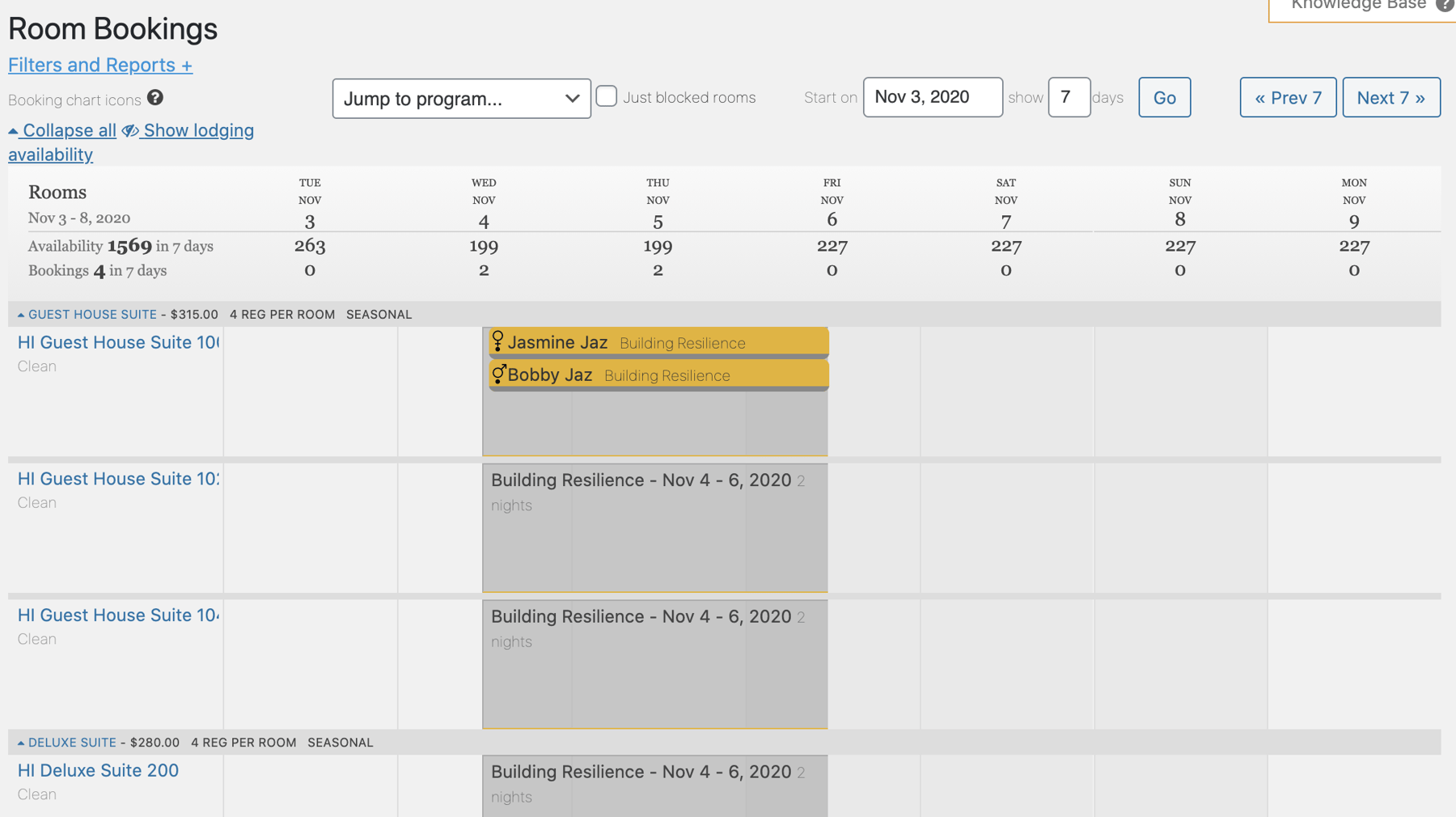The height and width of the screenshot is (817, 1456).
Task: Collapse the Guest House Suite section
Action: 21,315
